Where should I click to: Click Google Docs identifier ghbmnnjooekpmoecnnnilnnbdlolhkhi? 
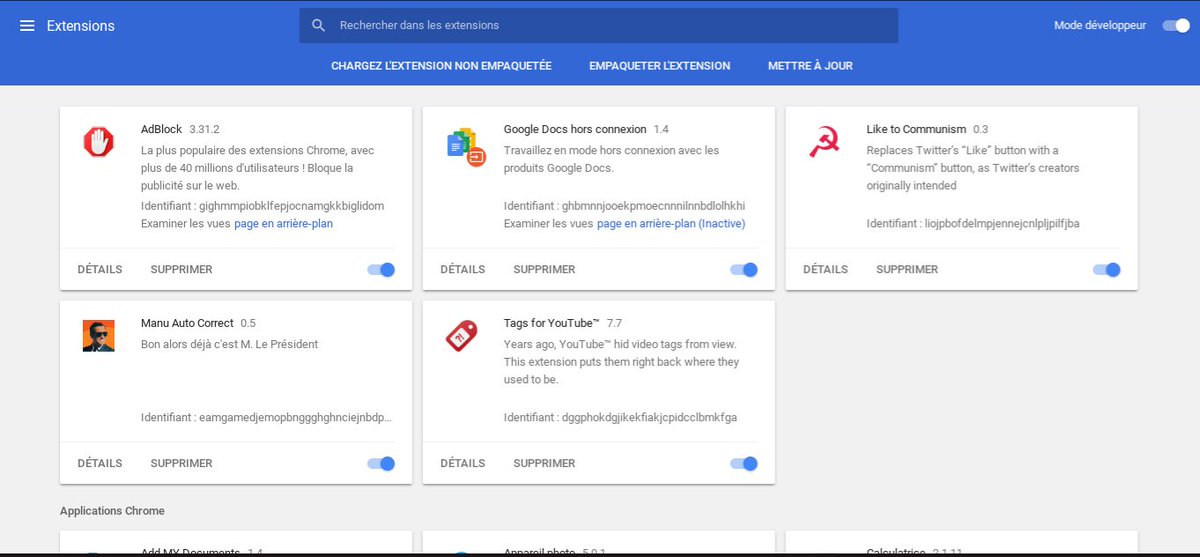654,206
